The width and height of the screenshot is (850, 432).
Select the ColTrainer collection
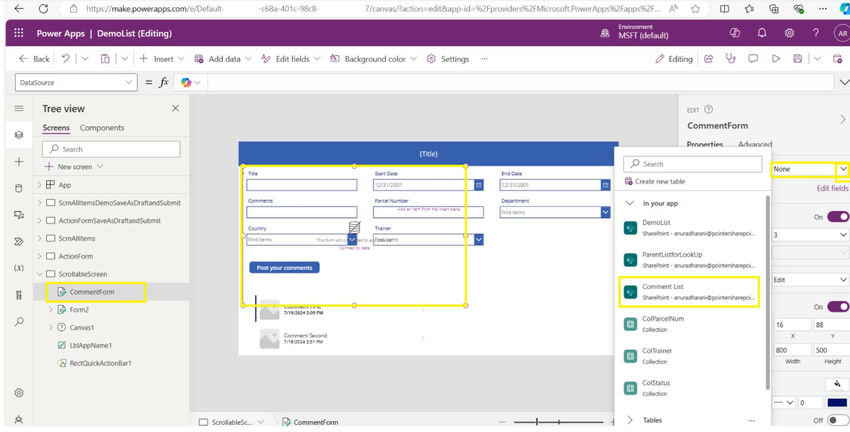pyautogui.click(x=688, y=356)
